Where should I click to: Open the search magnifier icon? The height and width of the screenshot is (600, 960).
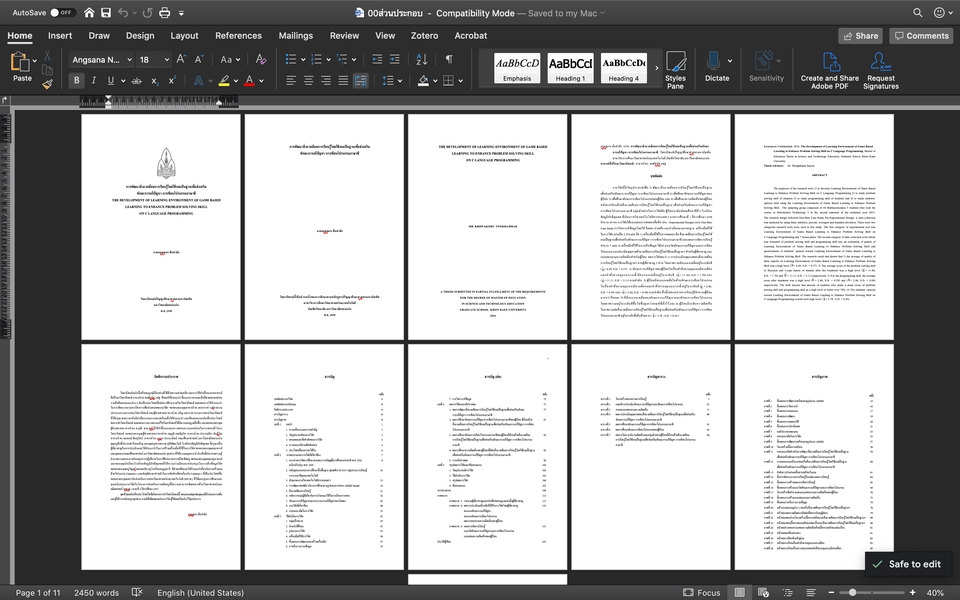[917, 12]
